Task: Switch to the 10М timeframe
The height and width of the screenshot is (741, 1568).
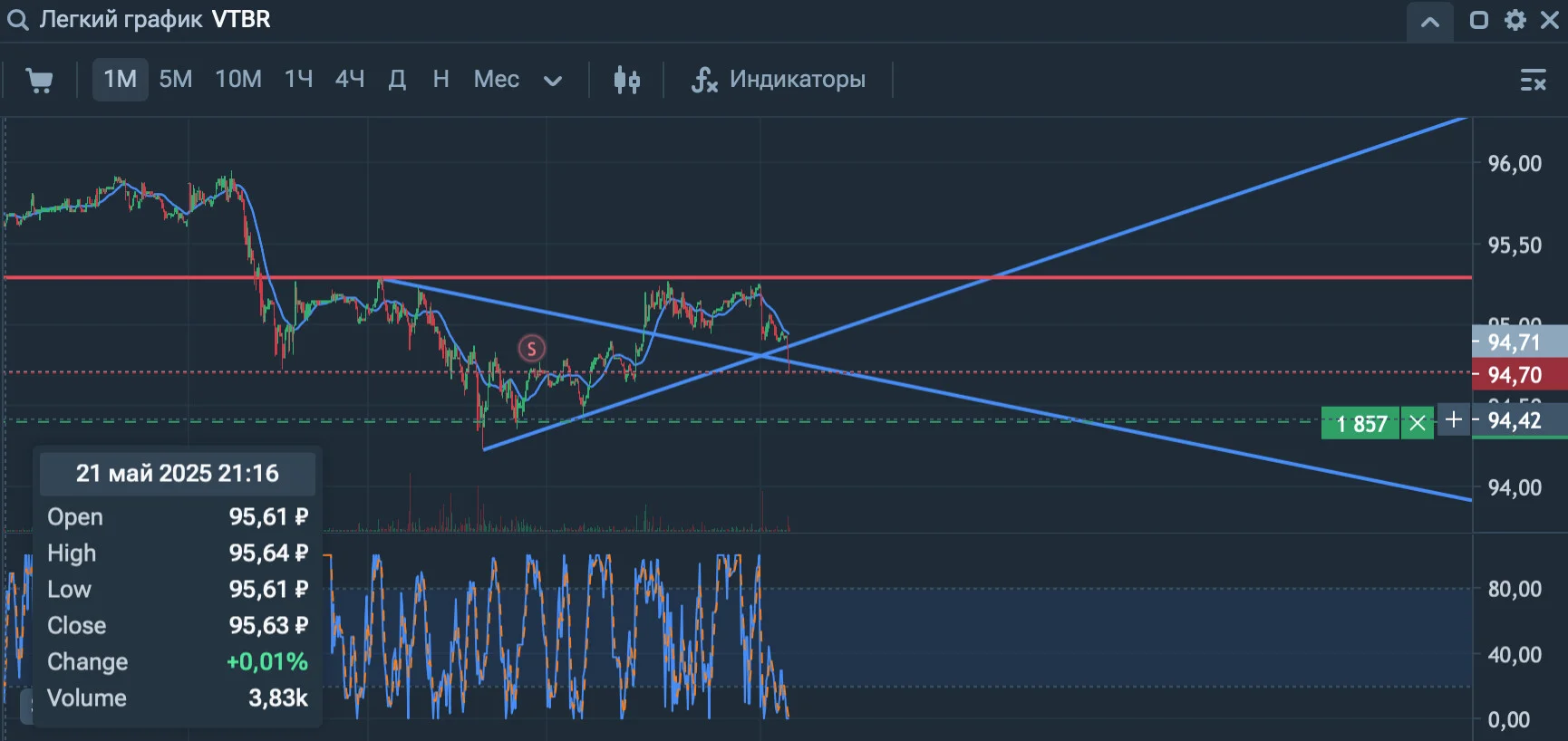Action: point(238,80)
